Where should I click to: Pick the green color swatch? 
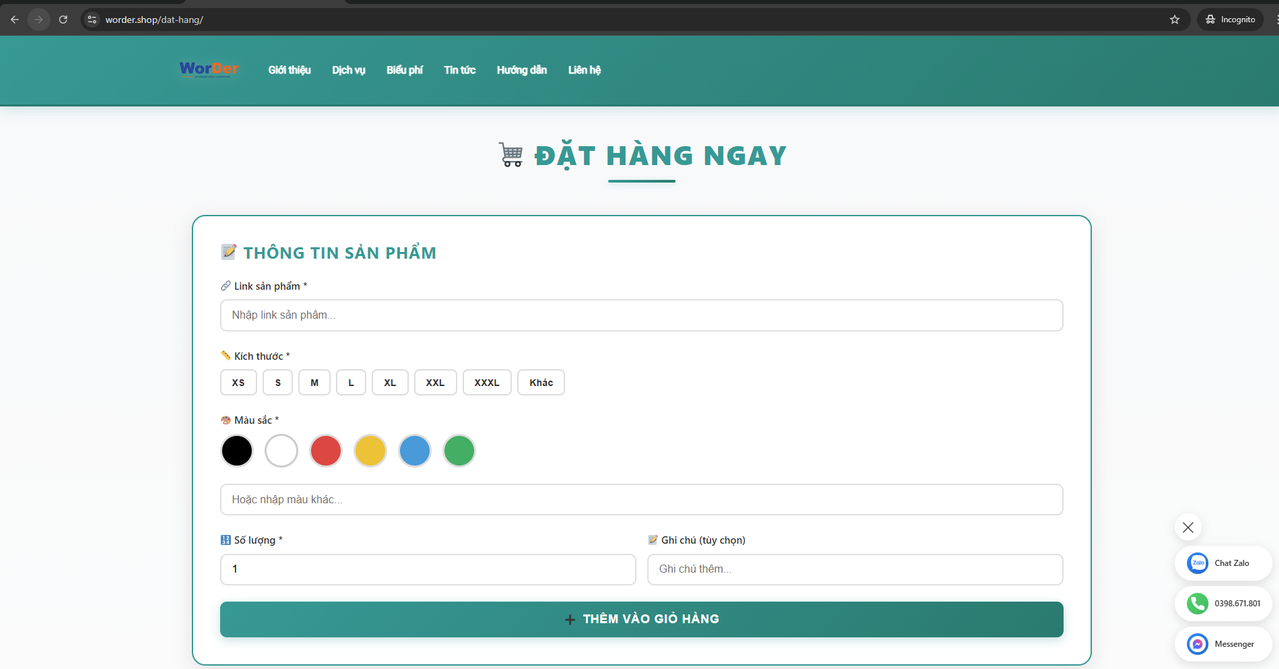pos(459,451)
